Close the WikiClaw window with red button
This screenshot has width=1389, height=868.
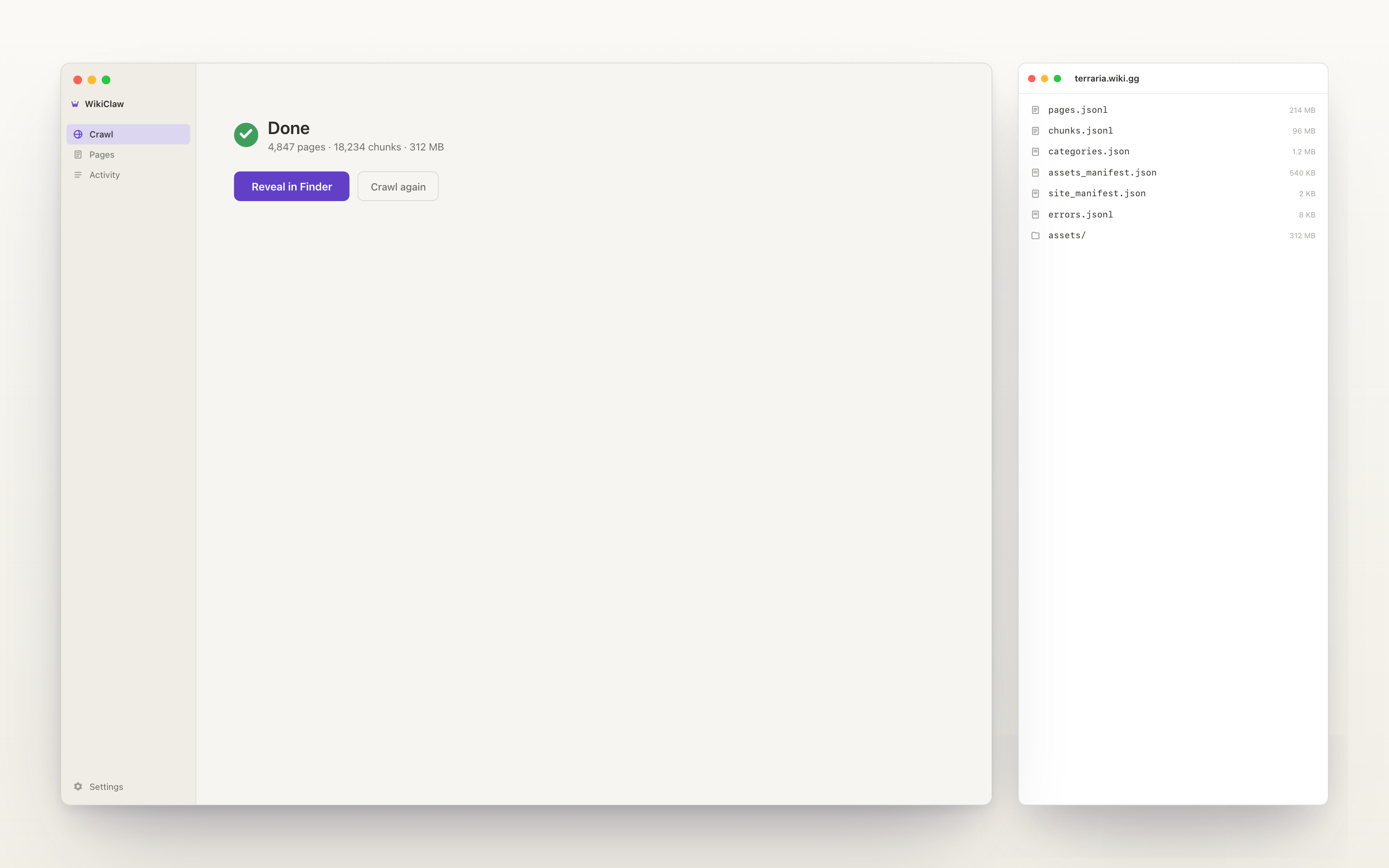pyautogui.click(x=78, y=80)
